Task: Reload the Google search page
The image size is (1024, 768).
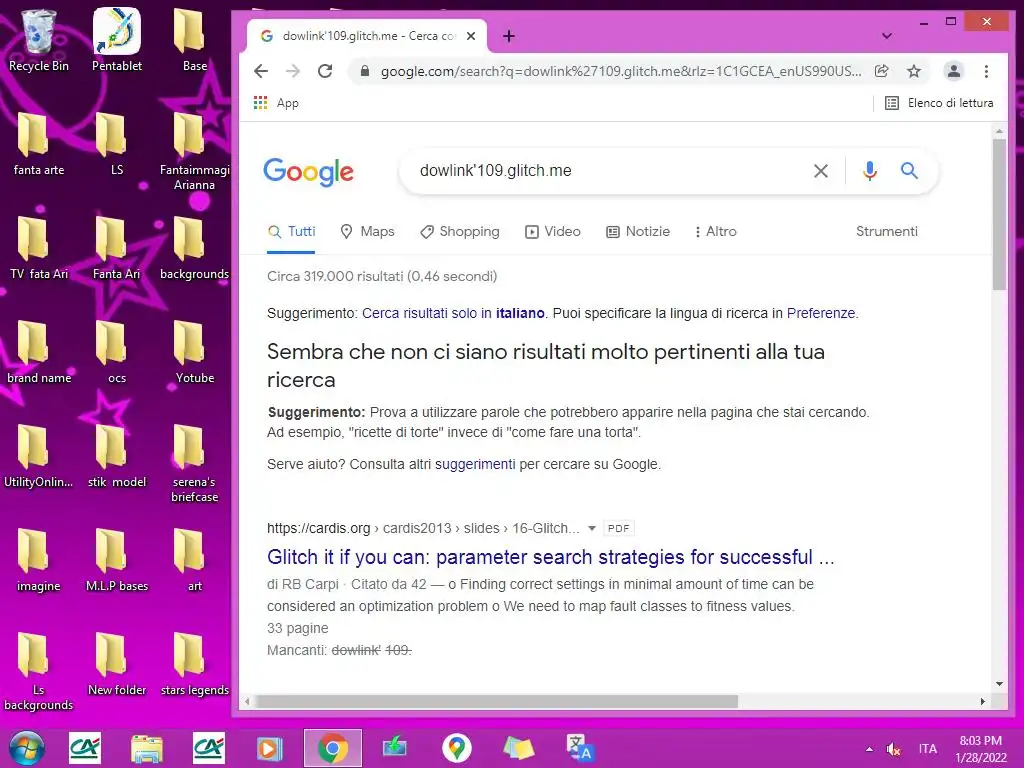Action: 325,71
